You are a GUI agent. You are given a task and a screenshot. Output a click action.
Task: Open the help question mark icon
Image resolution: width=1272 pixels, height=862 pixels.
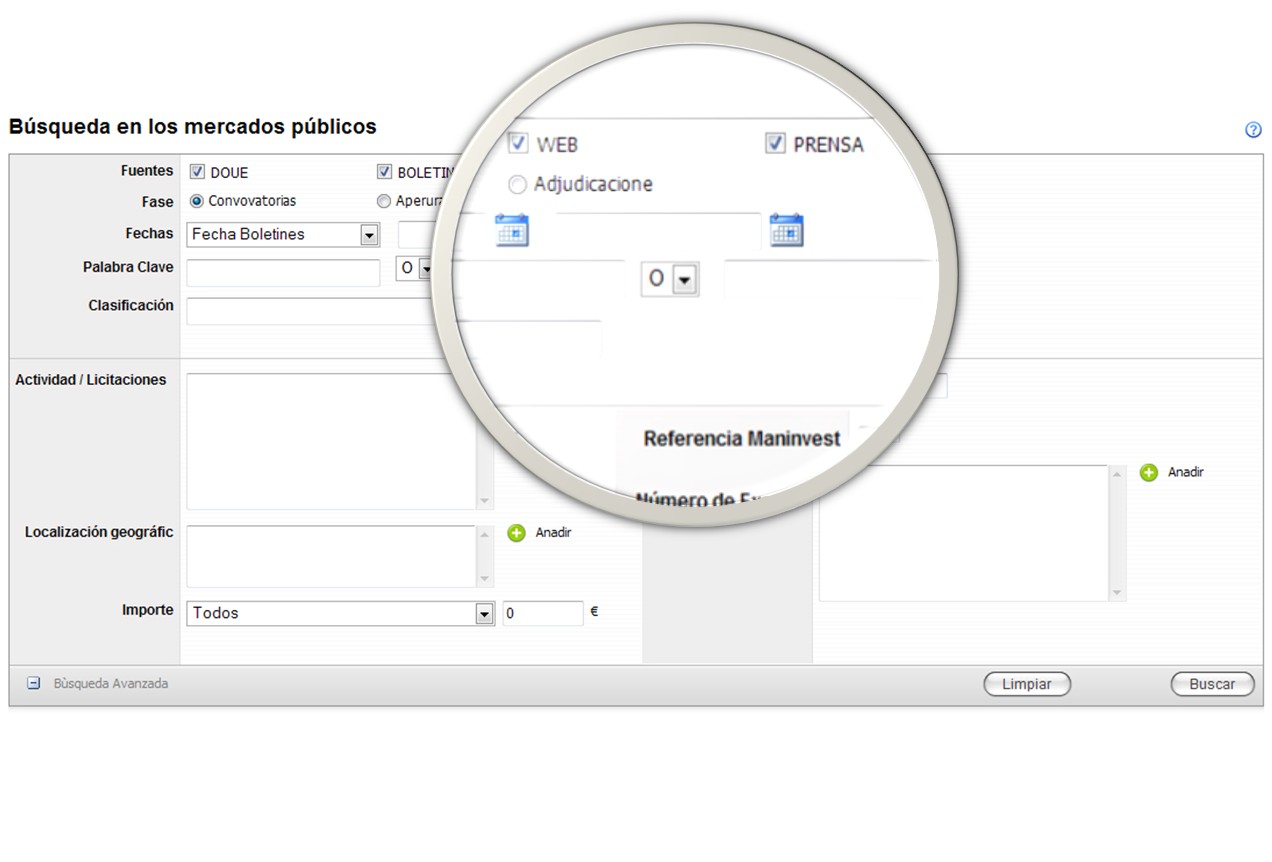pyautogui.click(x=1252, y=130)
